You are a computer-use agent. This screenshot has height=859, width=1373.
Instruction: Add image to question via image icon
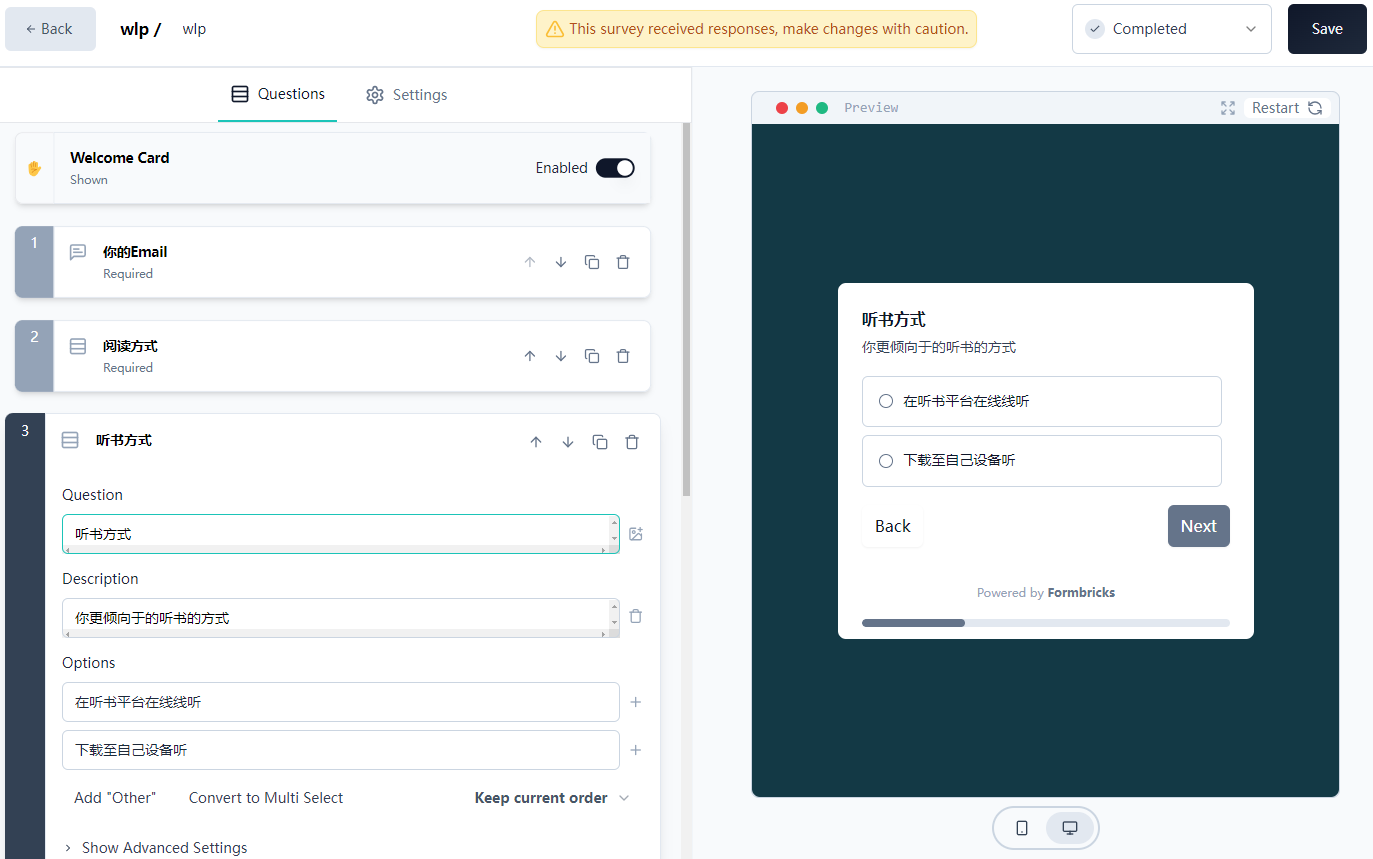pos(636,534)
